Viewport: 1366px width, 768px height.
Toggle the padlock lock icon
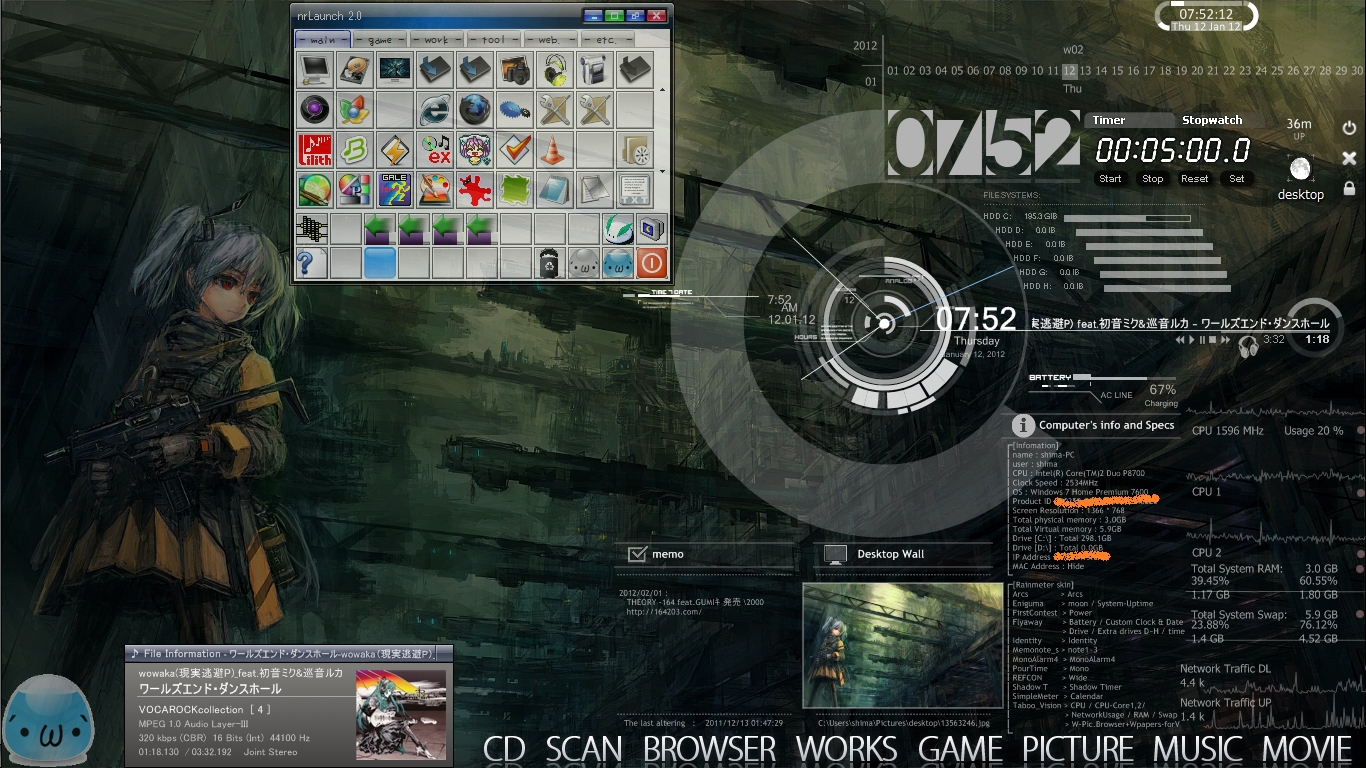pos(1349,188)
